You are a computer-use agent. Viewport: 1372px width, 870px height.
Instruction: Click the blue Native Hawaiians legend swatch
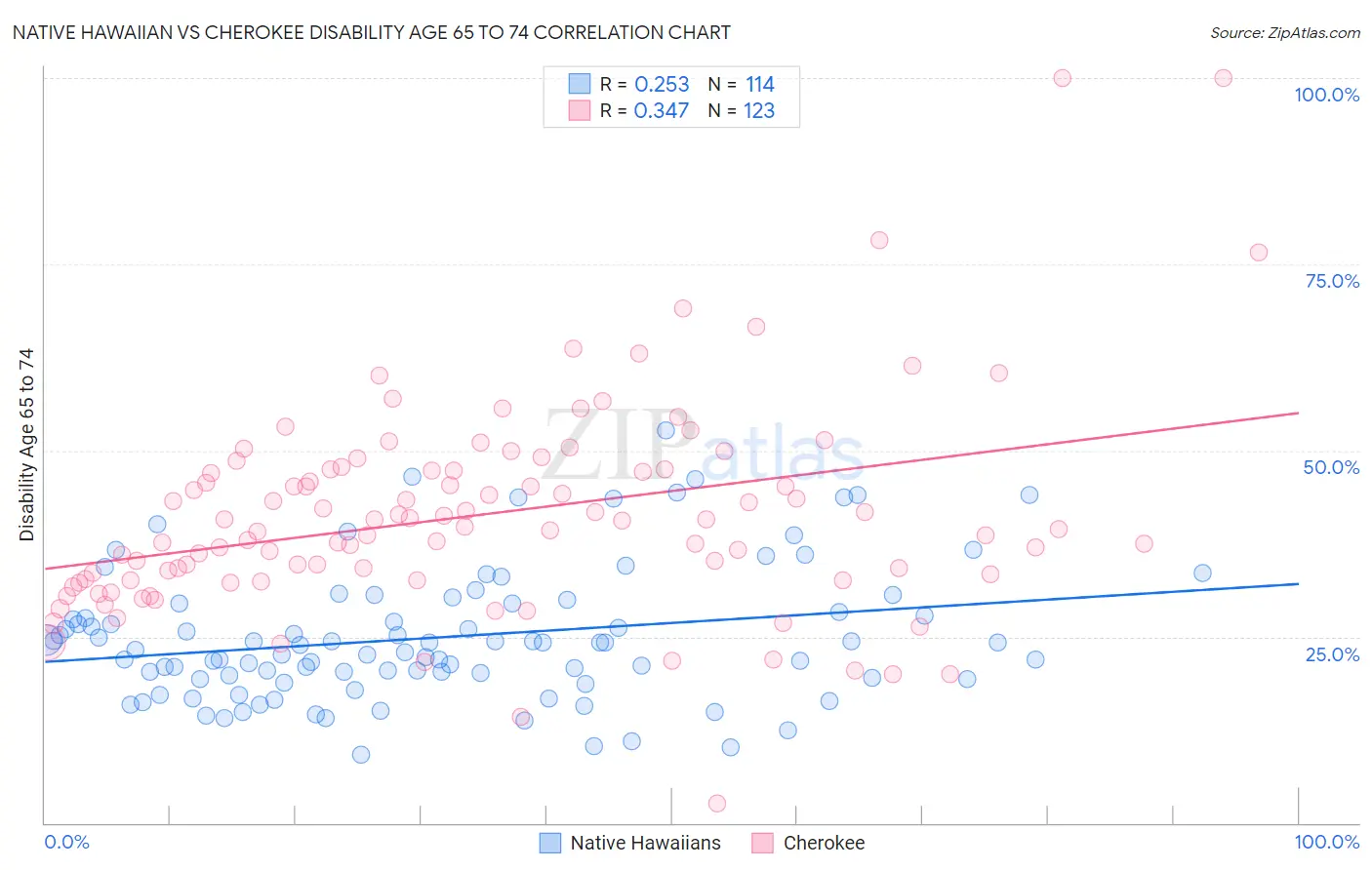coord(550,843)
